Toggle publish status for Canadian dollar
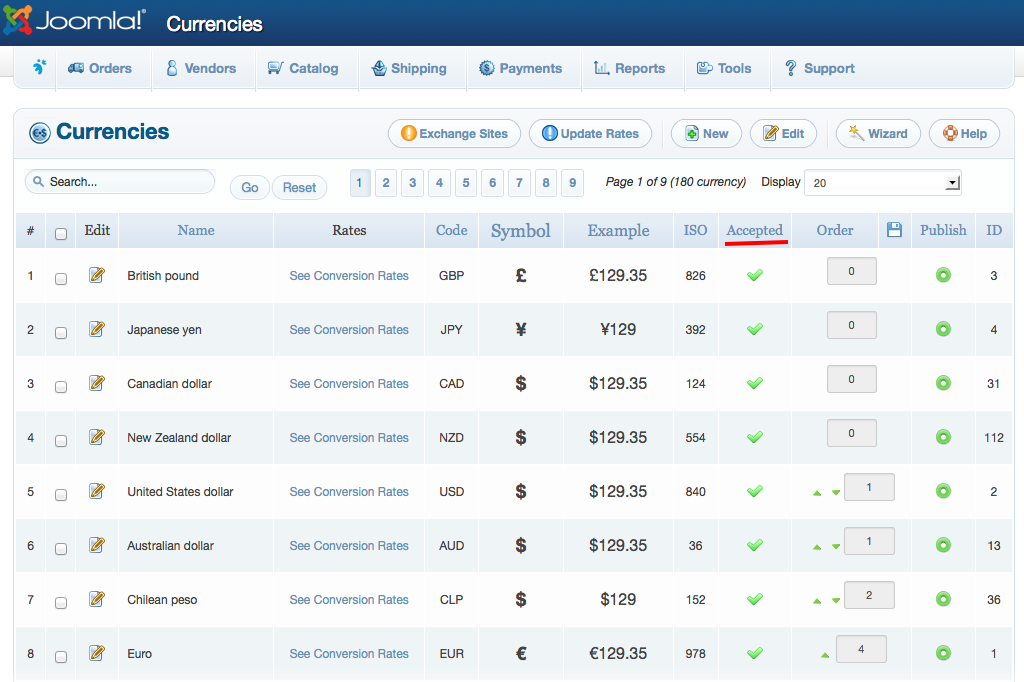Viewport: 1024px width, 682px height. (x=943, y=383)
